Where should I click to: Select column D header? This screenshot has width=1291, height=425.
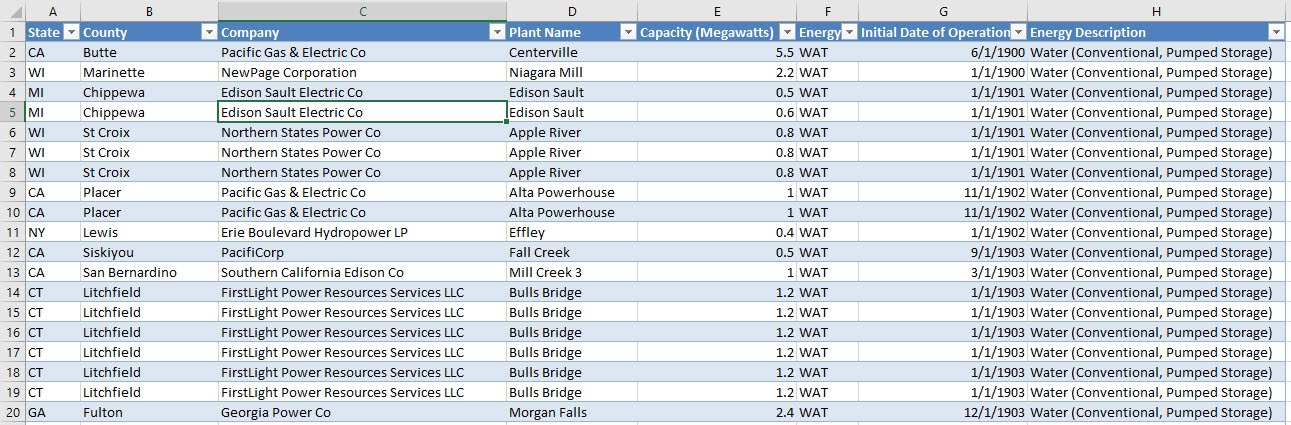pyautogui.click(x=572, y=11)
